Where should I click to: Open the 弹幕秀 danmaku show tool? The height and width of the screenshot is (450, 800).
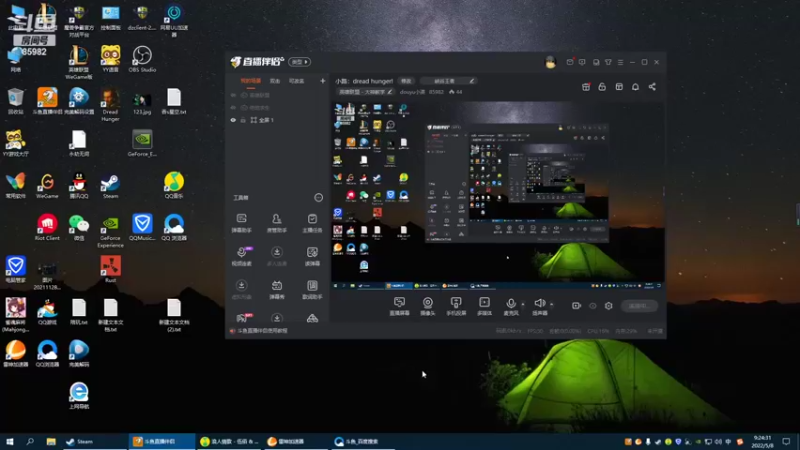(x=277, y=289)
